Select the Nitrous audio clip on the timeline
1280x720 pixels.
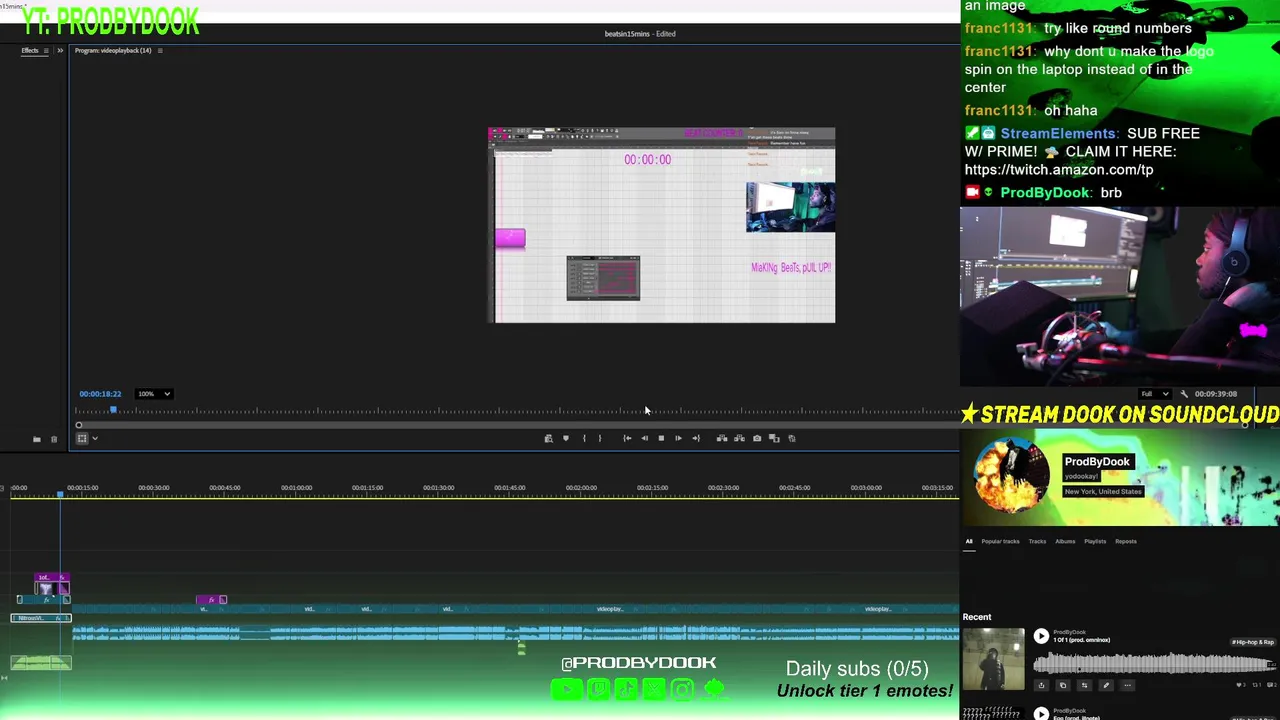pos(41,618)
